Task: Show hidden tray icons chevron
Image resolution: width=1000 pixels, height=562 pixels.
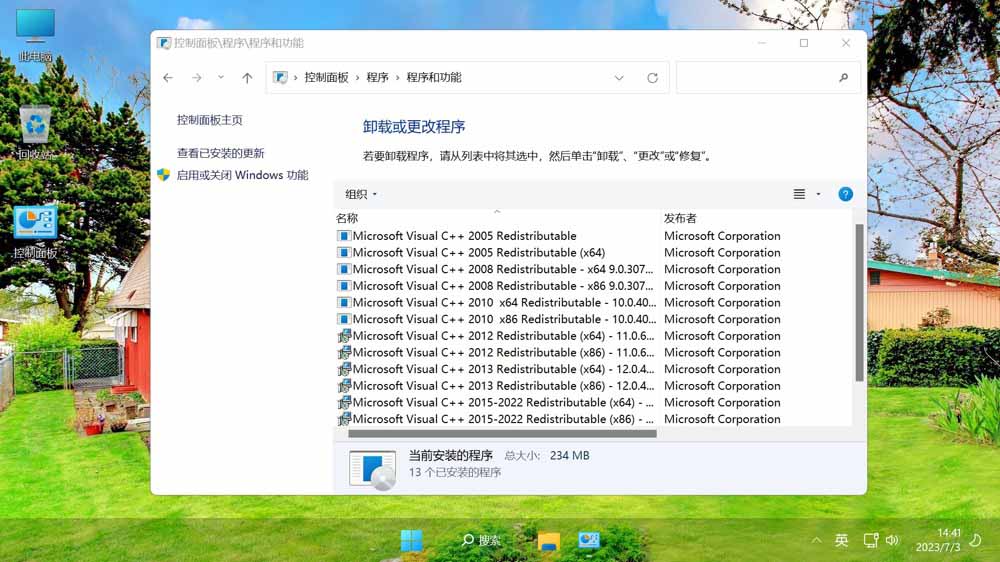Action: tap(816, 540)
